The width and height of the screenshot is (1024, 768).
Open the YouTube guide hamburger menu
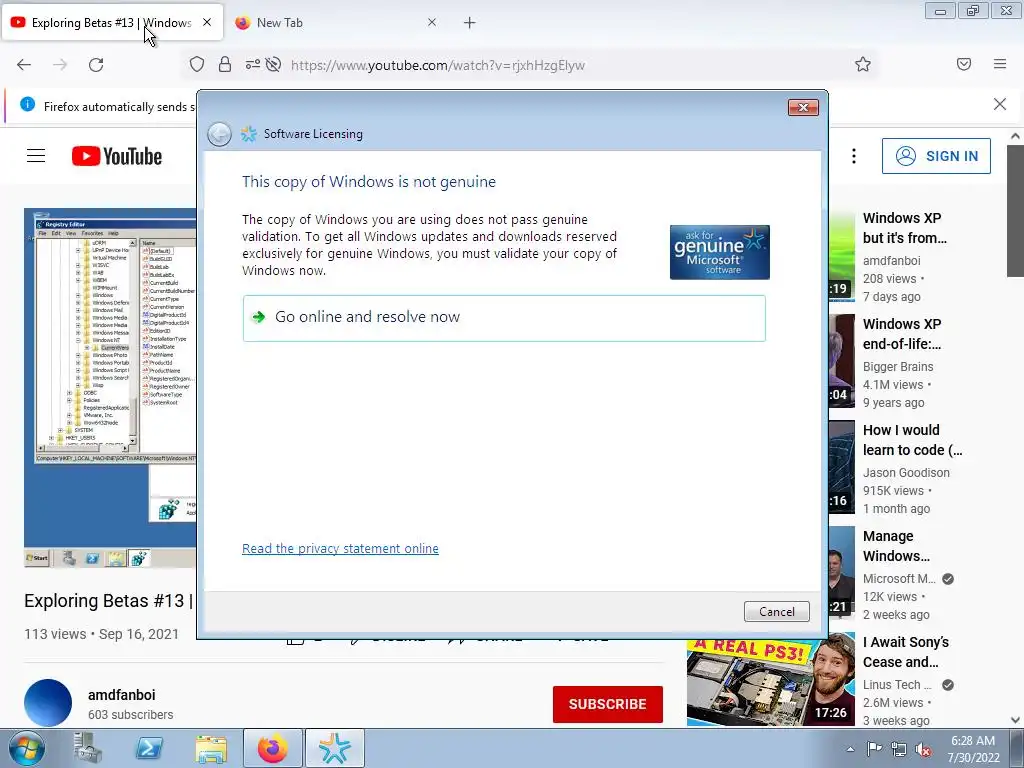(x=36, y=156)
